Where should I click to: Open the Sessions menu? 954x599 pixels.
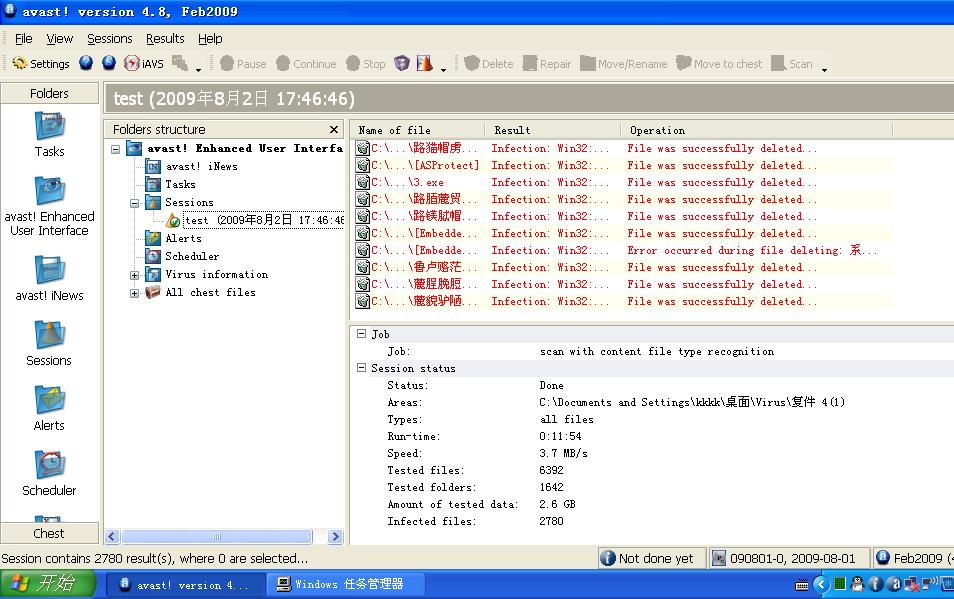109,38
